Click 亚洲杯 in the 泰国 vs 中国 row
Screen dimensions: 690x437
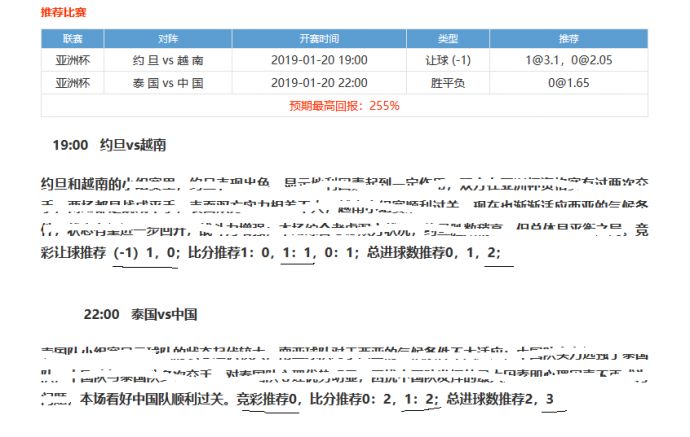click(x=73, y=83)
